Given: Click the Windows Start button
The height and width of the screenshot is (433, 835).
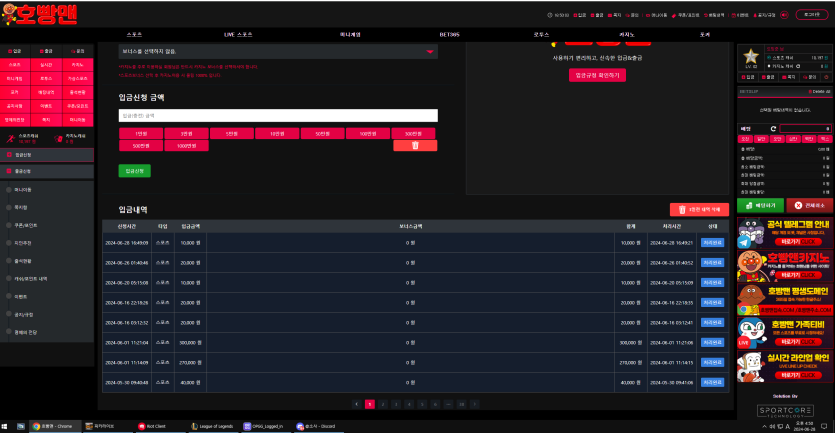Looking at the screenshot, I should (x=7, y=425).
